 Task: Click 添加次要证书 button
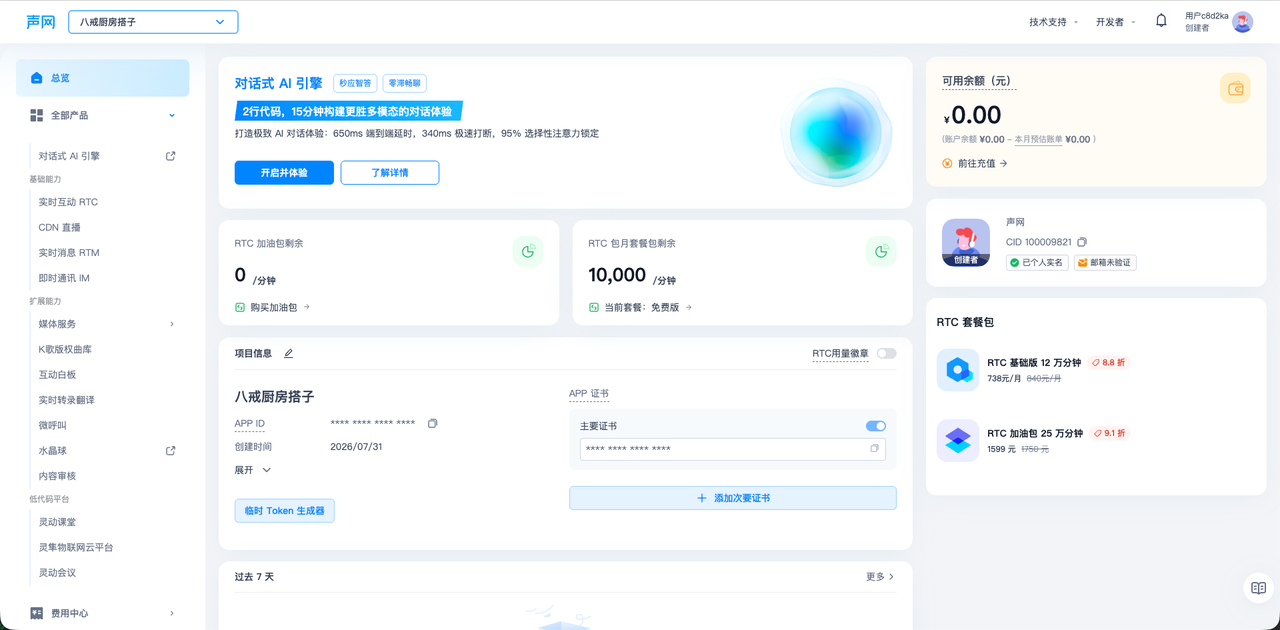(733, 498)
